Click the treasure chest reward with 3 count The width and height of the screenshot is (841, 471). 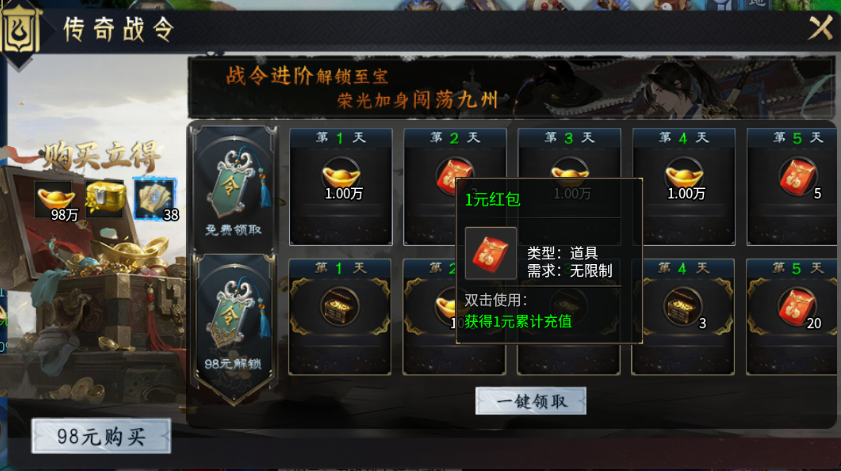pos(683,308)
